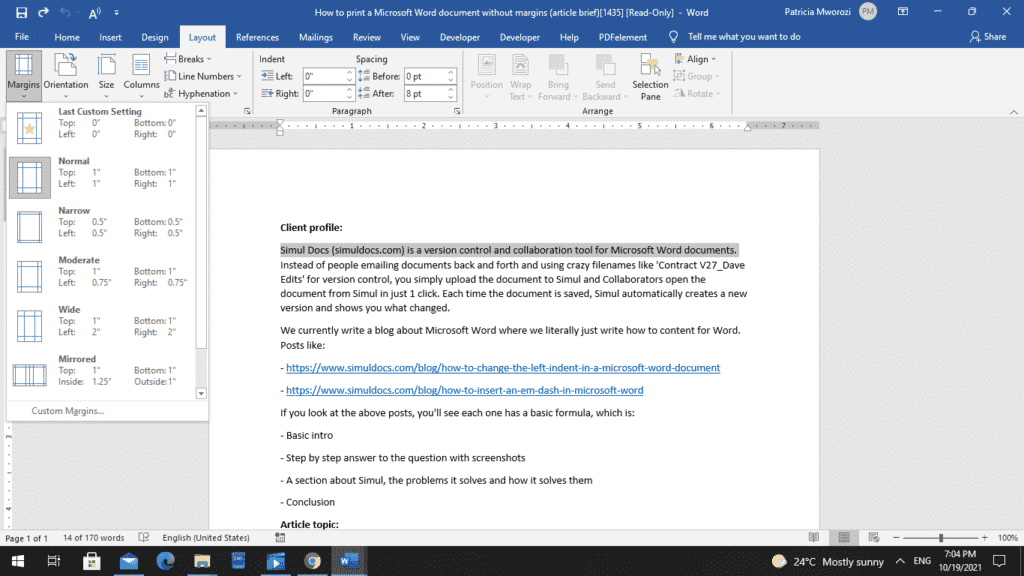Open the Selection Pane

tap(650, 76)
